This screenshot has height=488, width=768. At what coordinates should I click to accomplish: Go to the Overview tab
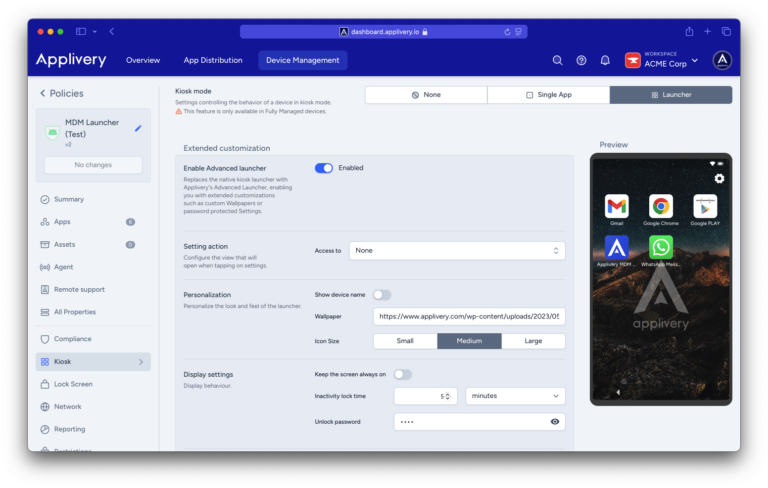coord(143,60)
